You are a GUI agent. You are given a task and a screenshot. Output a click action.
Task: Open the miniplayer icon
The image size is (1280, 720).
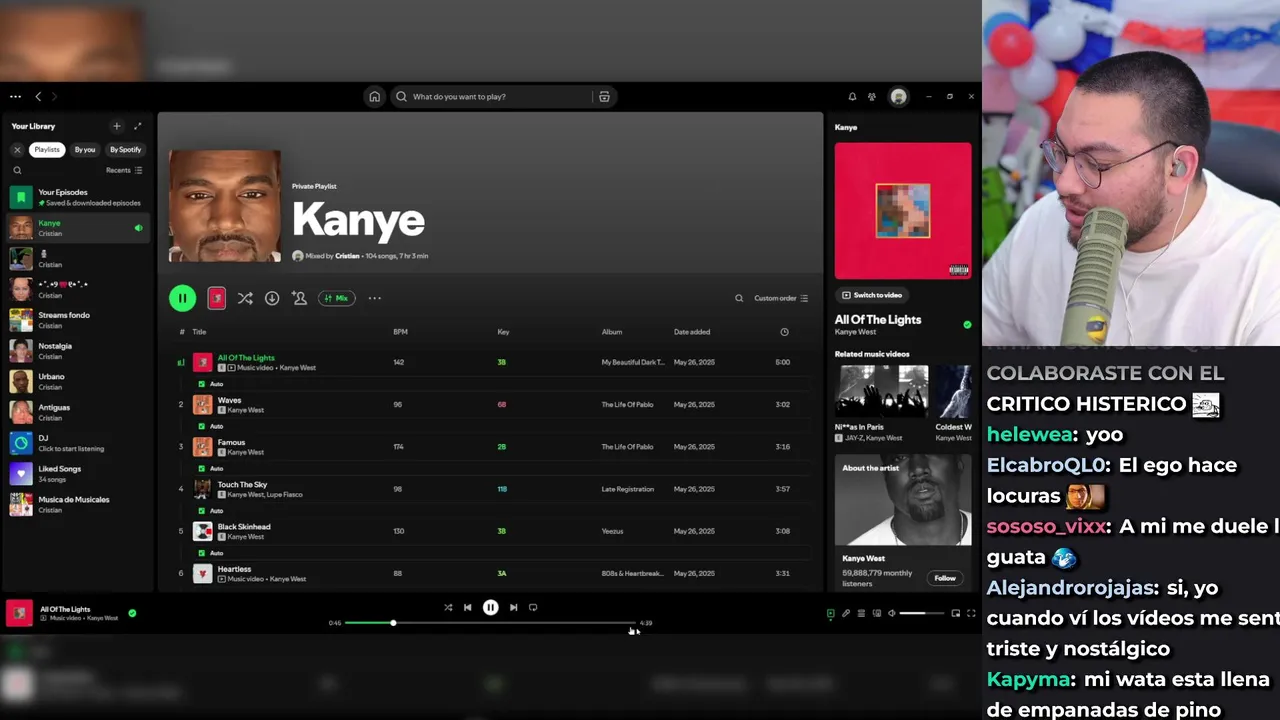click(x=955, y=613)
